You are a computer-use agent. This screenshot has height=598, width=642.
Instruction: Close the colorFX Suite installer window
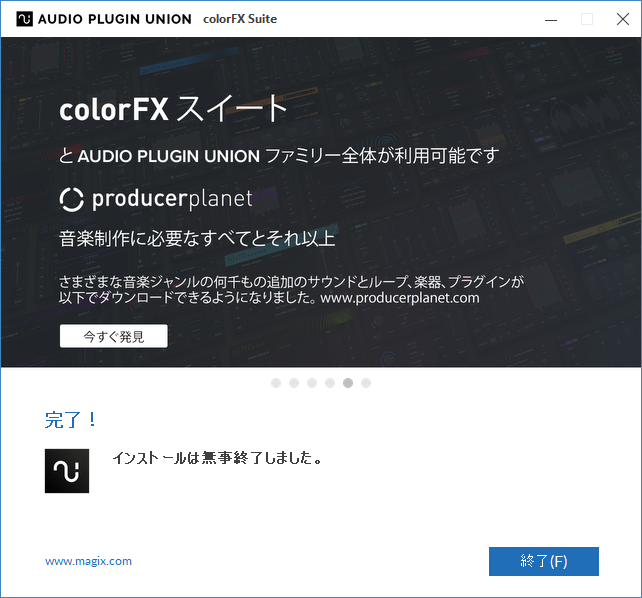coord(623,19)
